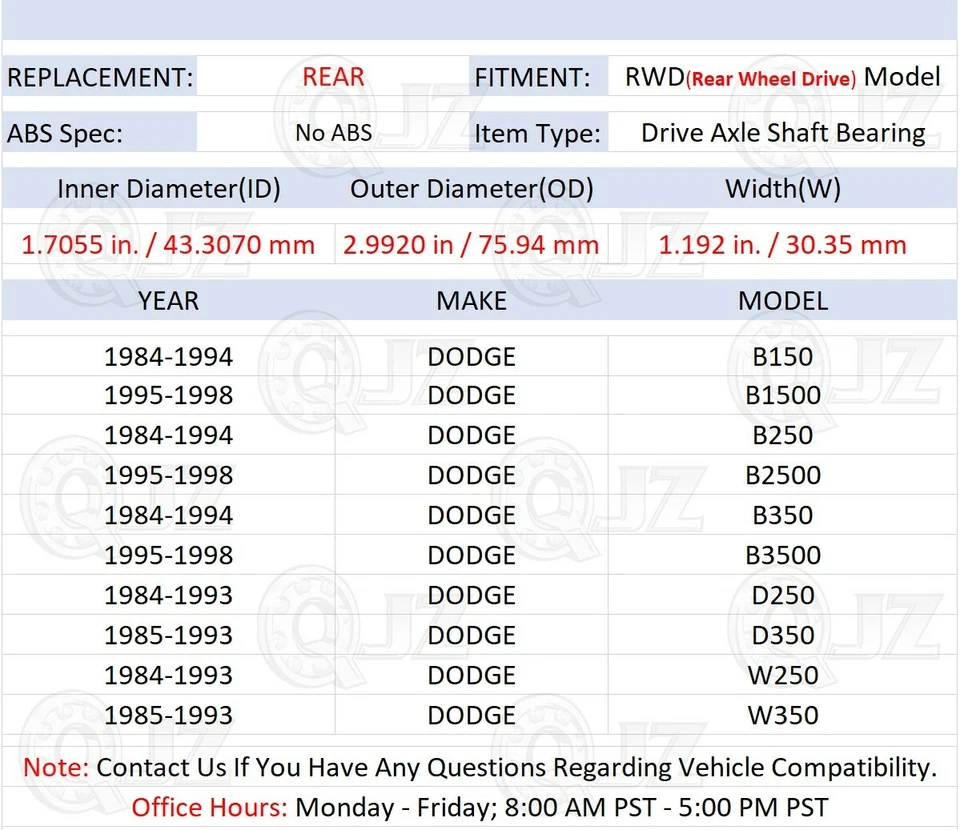The image size is (960, 830).
Task: Select the 1984-1993 year for W250
Action: [168, 675]
